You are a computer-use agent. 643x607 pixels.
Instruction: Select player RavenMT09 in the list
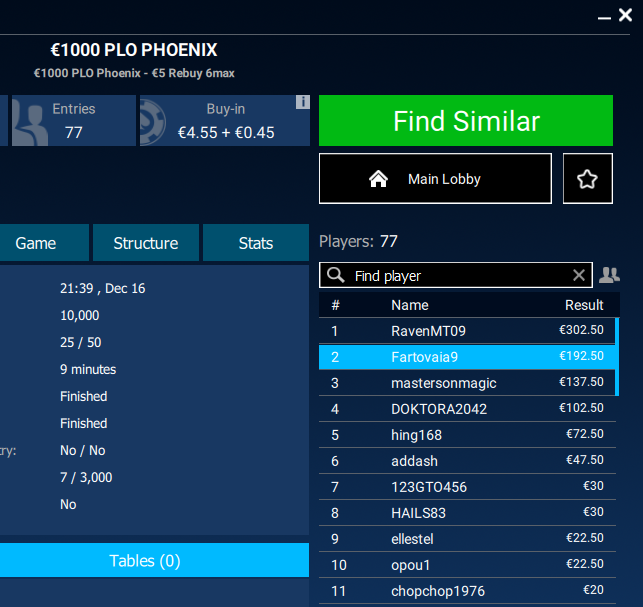tap(467, 331)
